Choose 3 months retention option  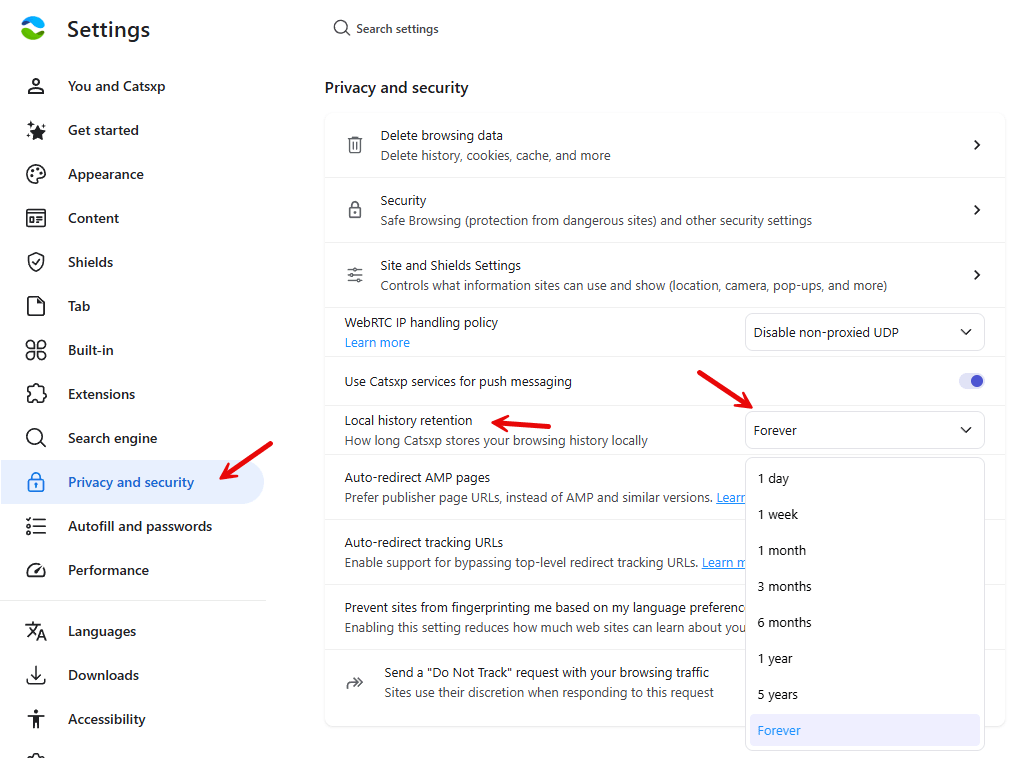click(x=864, y=586)
